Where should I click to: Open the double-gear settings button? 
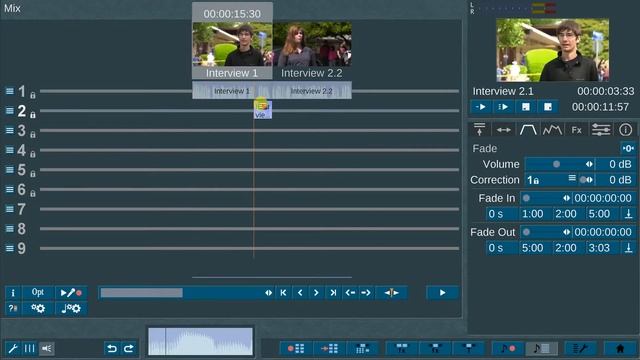pyautogui.click(x=38, y=309)
